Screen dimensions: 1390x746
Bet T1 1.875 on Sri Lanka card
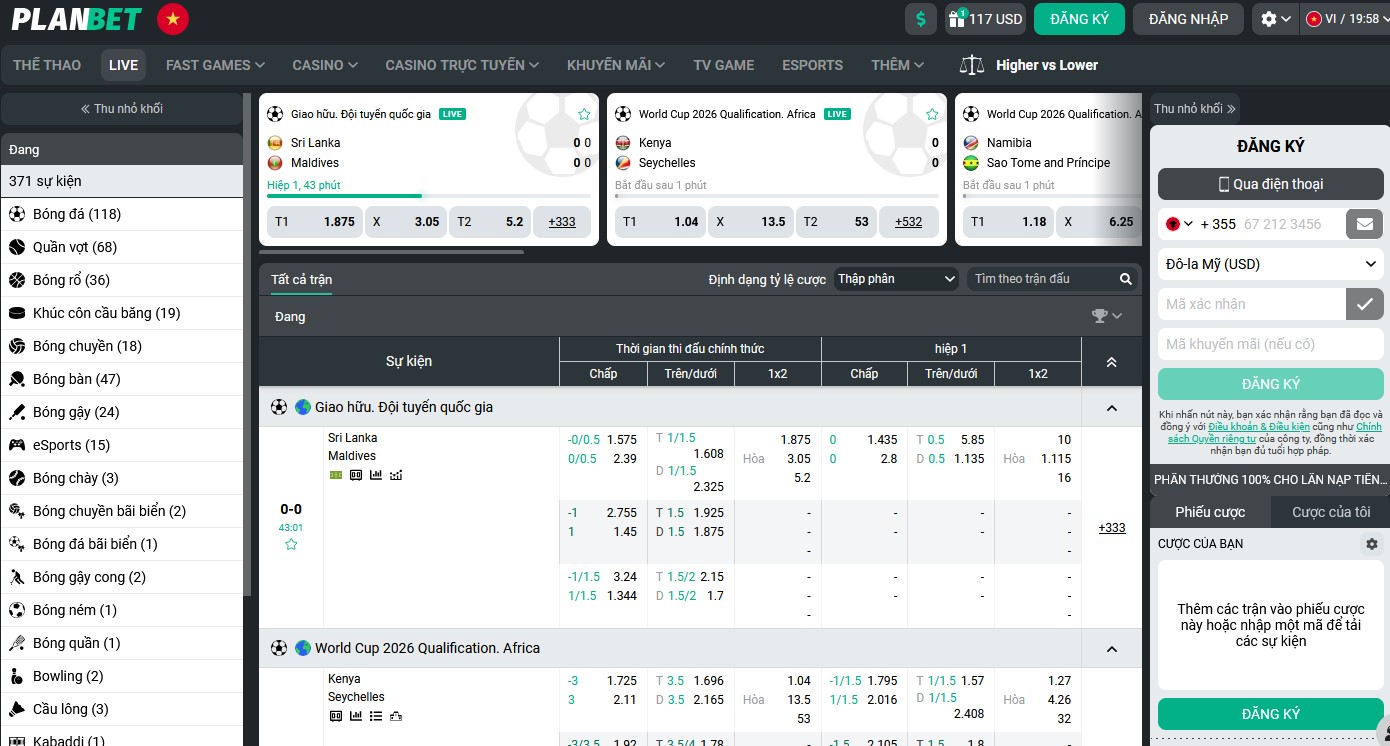[x=314, y=222]
